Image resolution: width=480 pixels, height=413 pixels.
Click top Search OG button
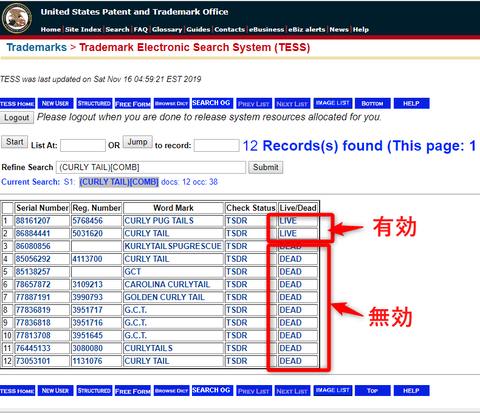pyautogui.click(x=211, y=103)
